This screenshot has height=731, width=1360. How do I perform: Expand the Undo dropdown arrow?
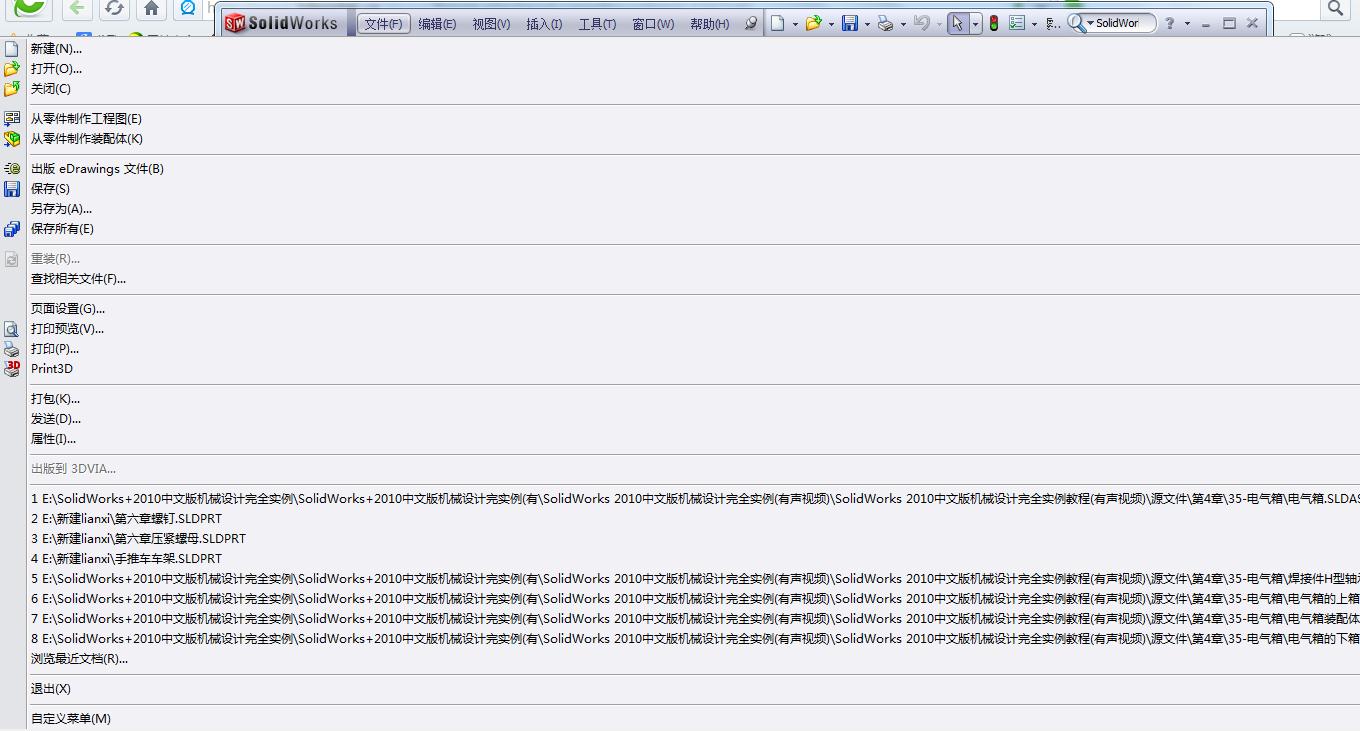(x=939, y=24)
